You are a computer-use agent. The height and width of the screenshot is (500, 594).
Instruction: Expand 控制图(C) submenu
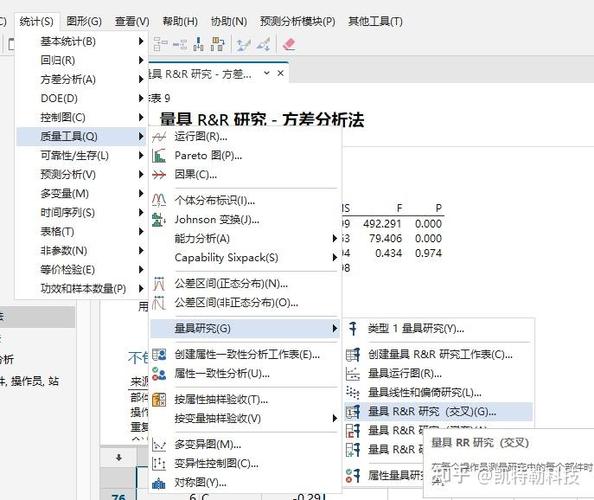click(81, 117)
